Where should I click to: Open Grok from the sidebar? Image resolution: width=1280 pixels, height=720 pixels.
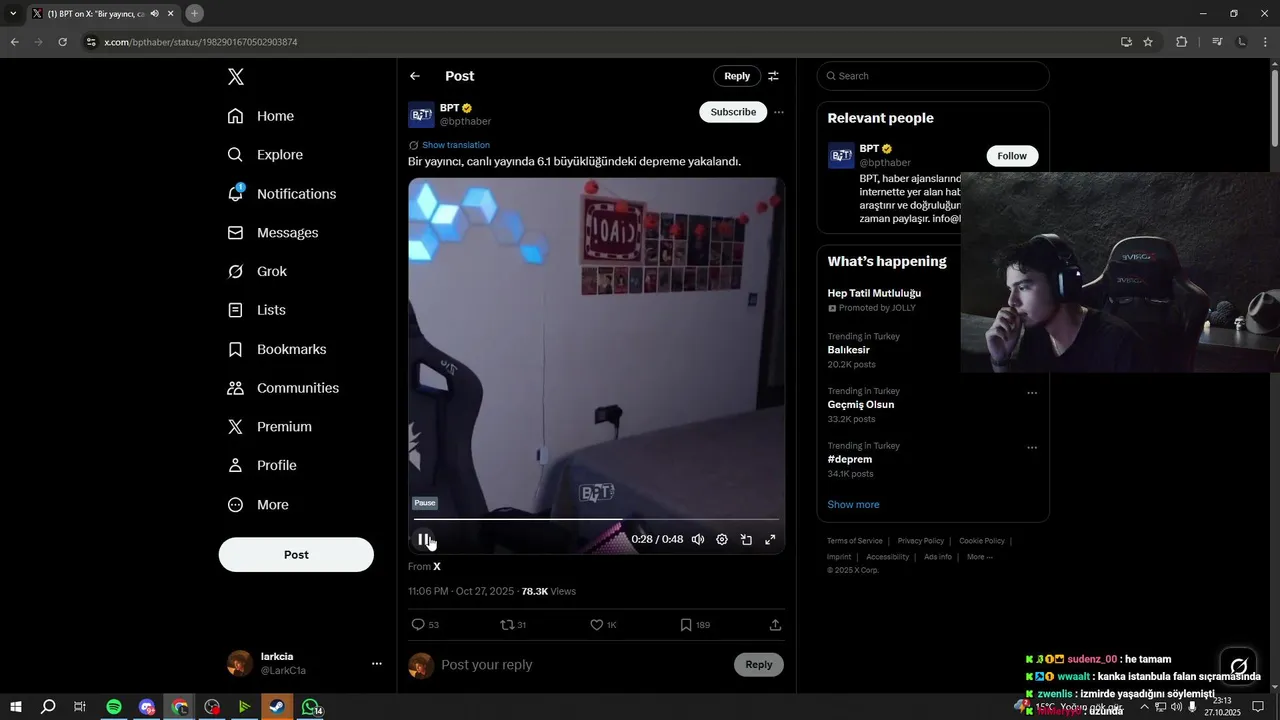(x=257, y=272)
